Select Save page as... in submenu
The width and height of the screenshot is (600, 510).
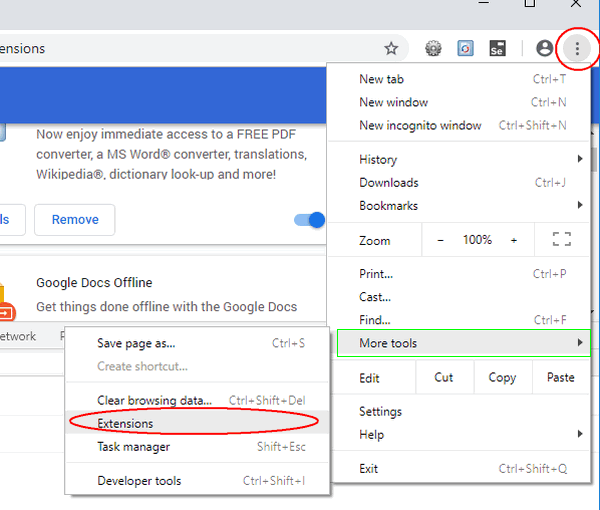coord(197,343)
